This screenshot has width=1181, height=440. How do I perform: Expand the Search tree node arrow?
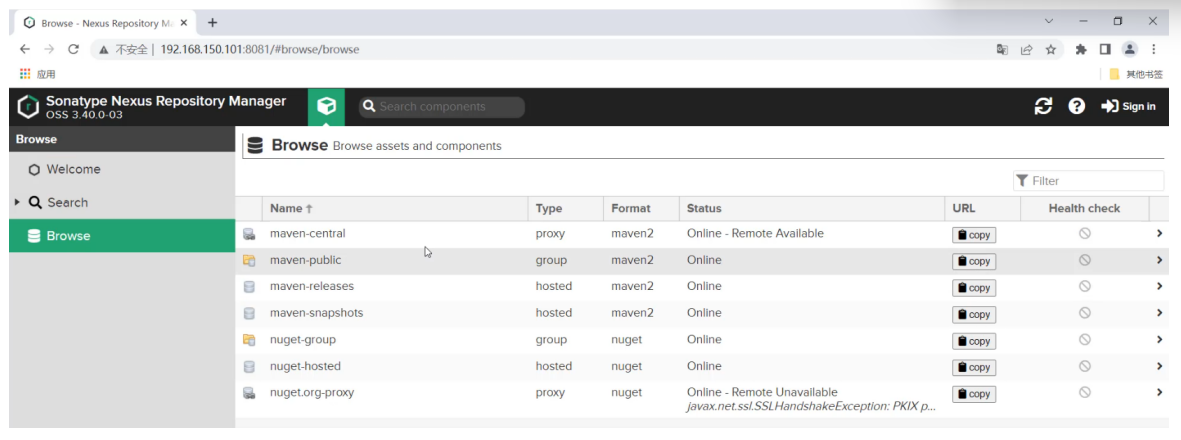[x=17, y=202]
